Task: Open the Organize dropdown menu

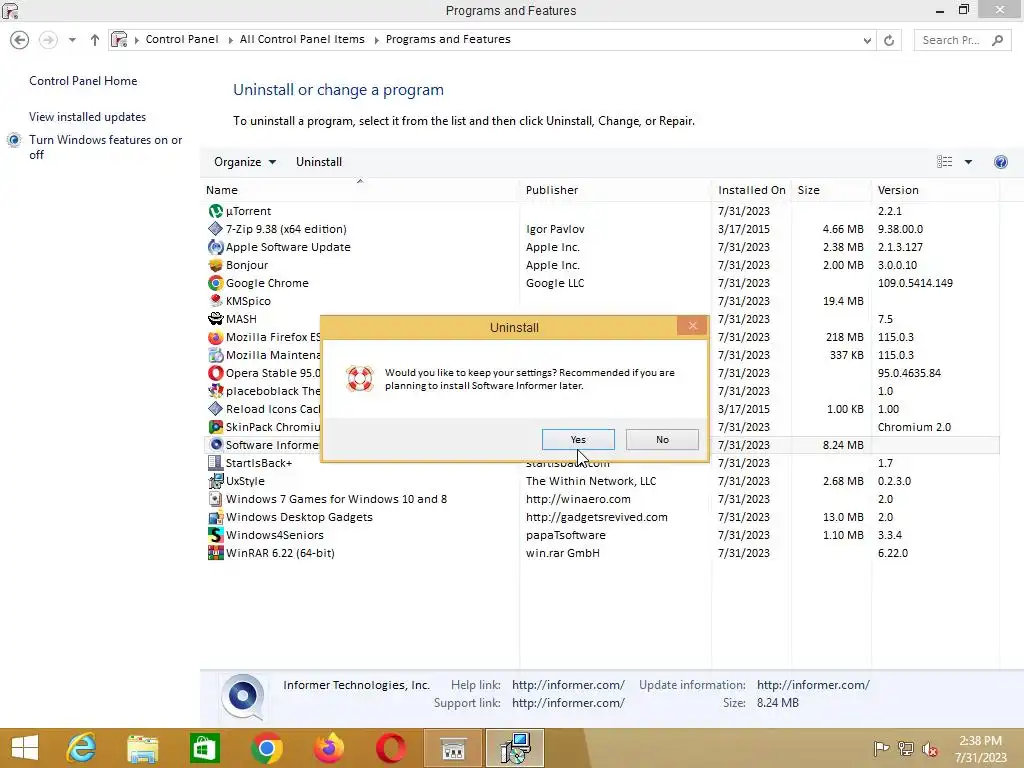Action: pos(245,162)
